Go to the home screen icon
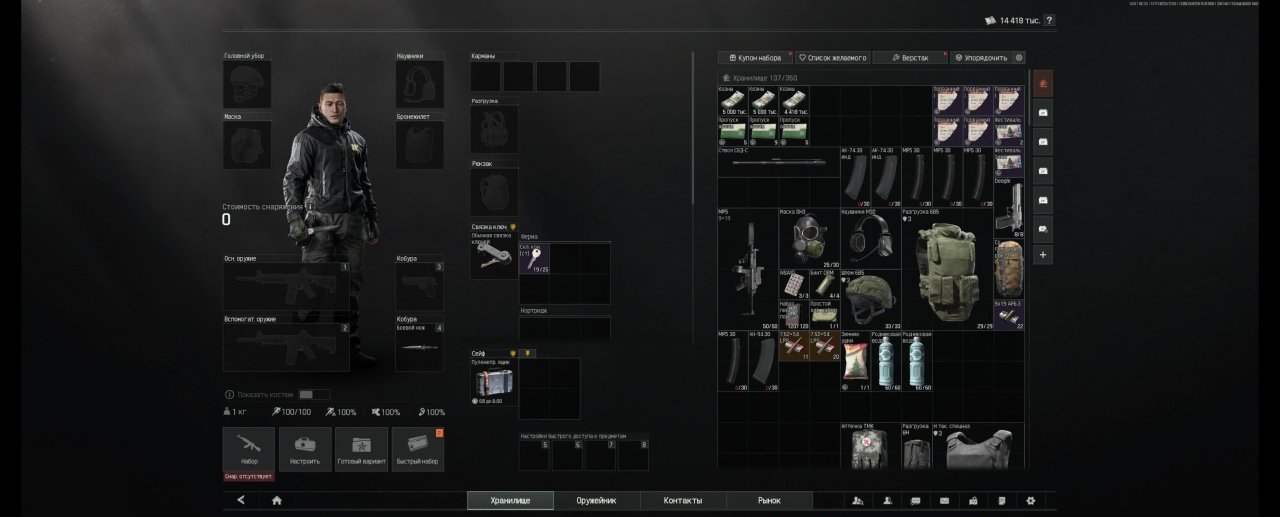1280x517 pixels. (x=276, y=500)
